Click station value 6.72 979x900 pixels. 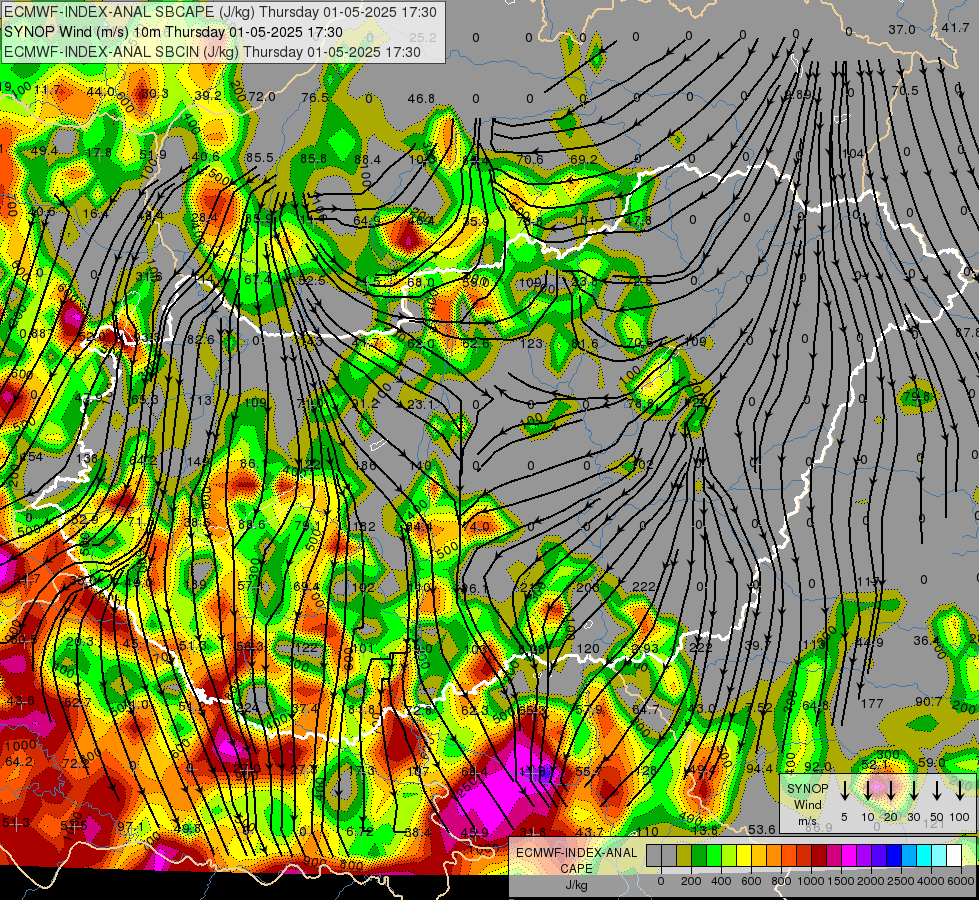(360, 832)
